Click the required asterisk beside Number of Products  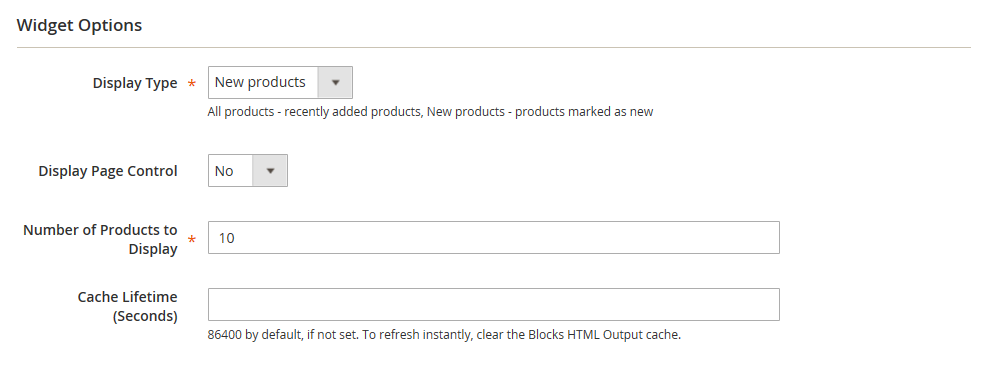tap(192, 239)
